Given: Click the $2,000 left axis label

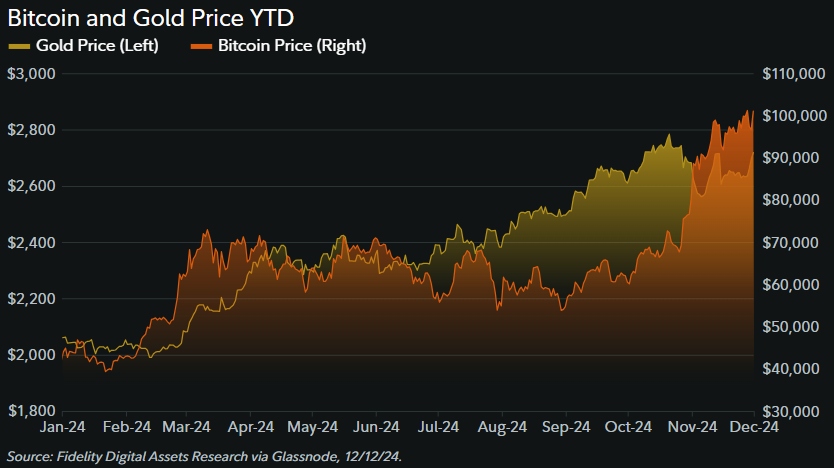Looking at the screenshot, I should click(x=30, y=355).
